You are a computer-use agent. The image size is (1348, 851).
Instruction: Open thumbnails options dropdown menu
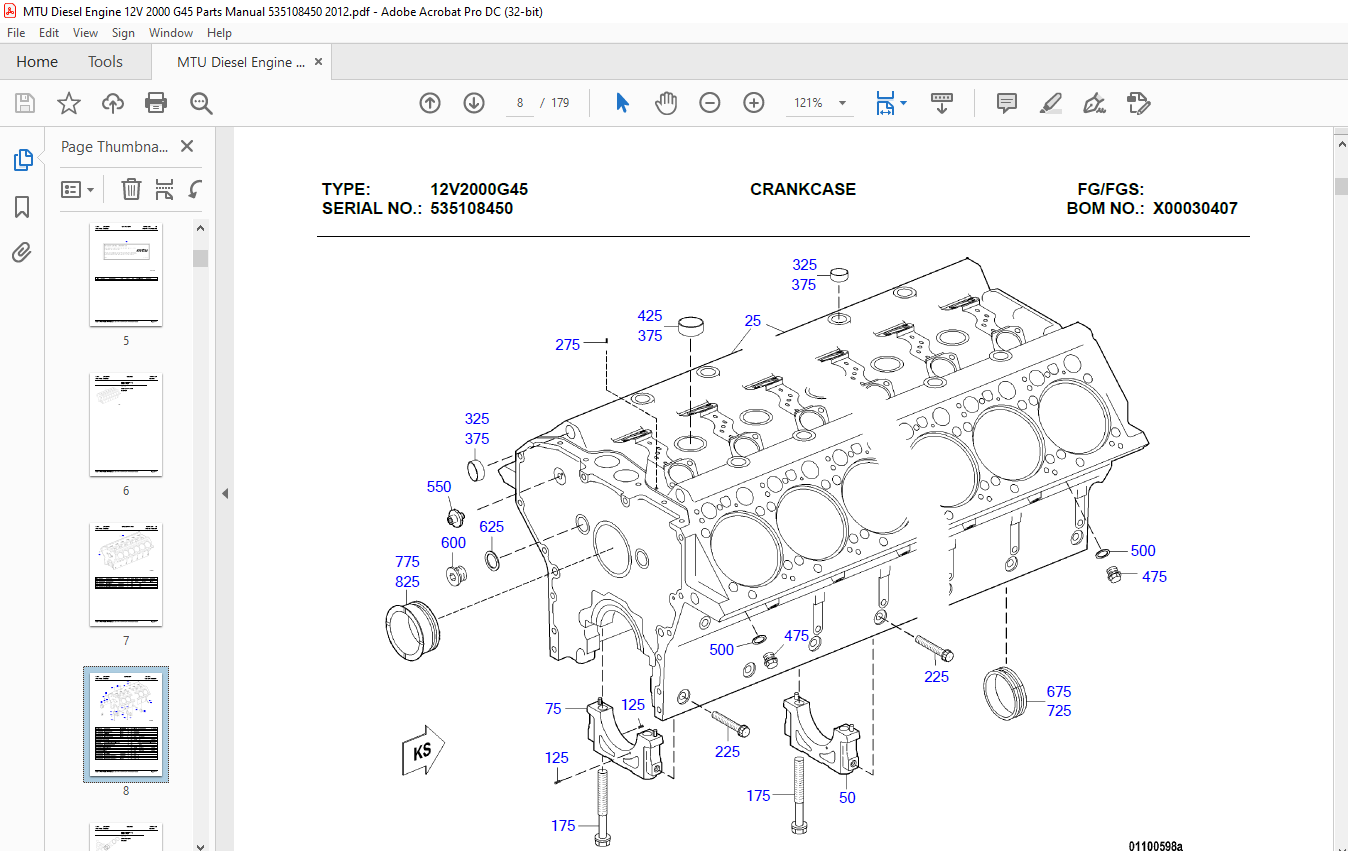78,189
